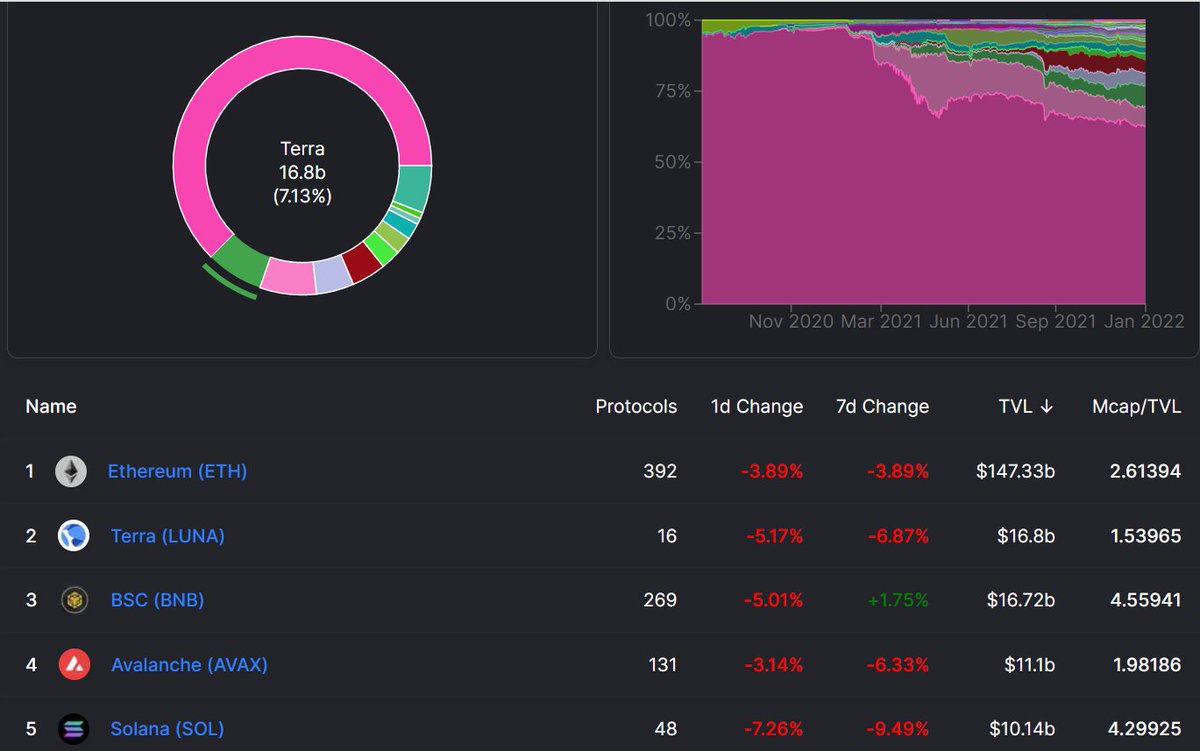This screenshot has height=751, width=1200.
Task: Click Terra TVL value $16.8b in table
Action: click(1026, 536)
